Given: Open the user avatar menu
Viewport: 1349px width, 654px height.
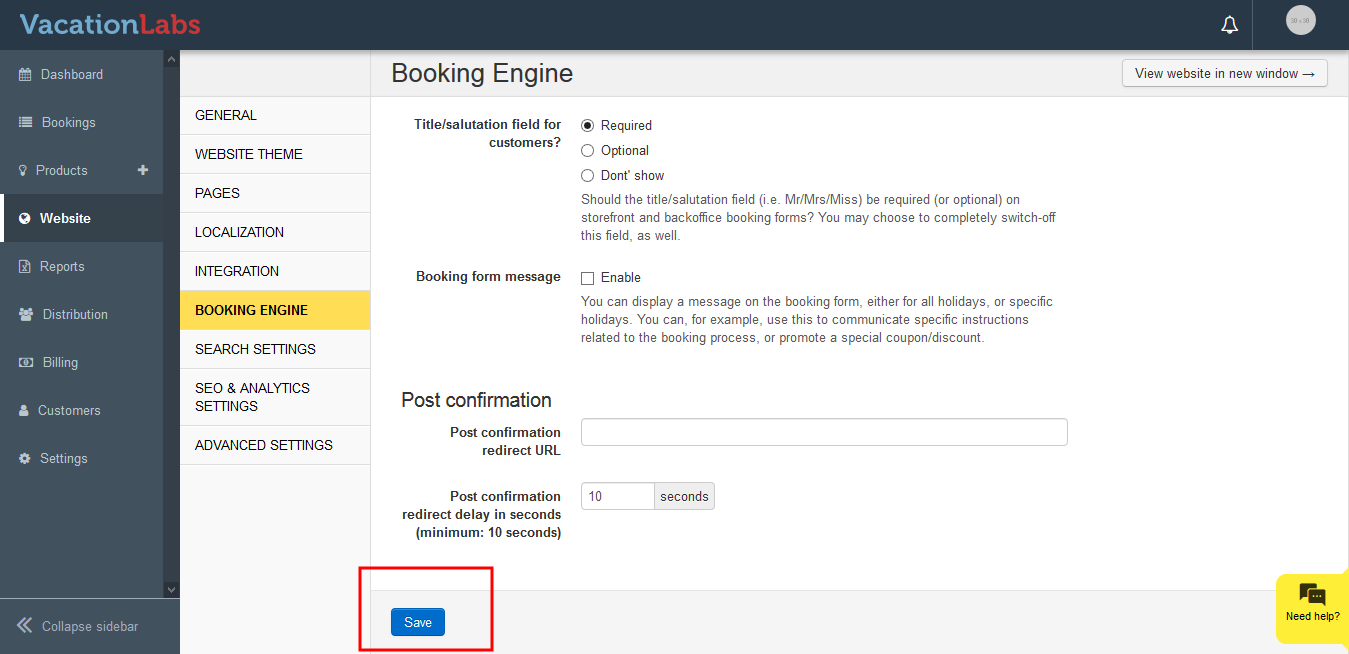Looking at the screenshot, I should click(x=1300, y=21).
